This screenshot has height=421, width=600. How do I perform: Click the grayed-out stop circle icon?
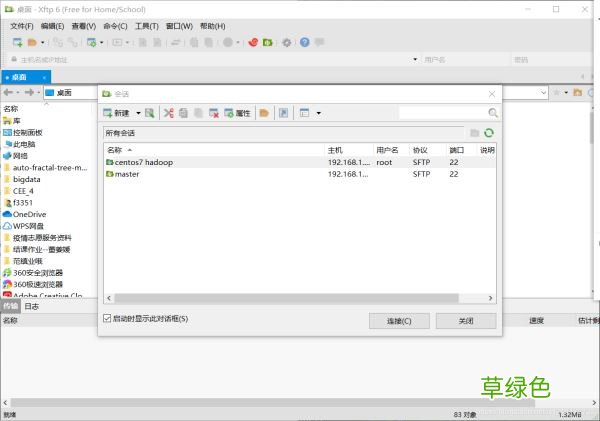click(228, 42)
